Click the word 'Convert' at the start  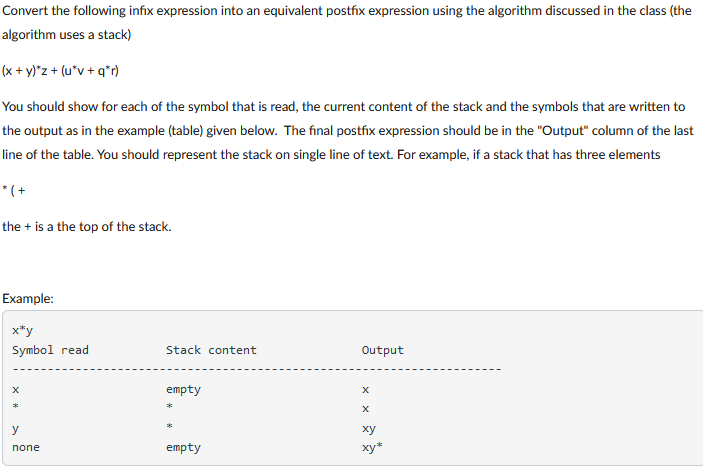tap(25, 10)
